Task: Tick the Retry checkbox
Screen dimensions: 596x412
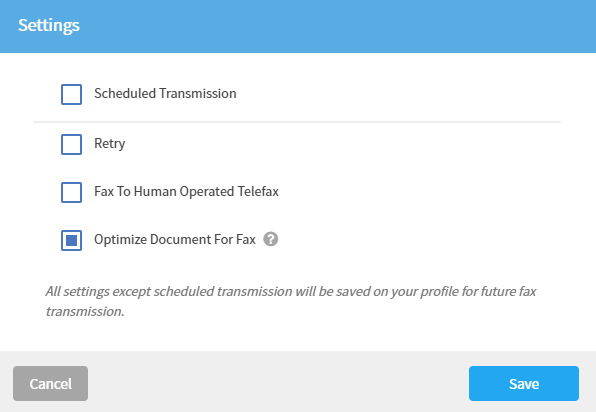Action: click(x=71, y=144)
